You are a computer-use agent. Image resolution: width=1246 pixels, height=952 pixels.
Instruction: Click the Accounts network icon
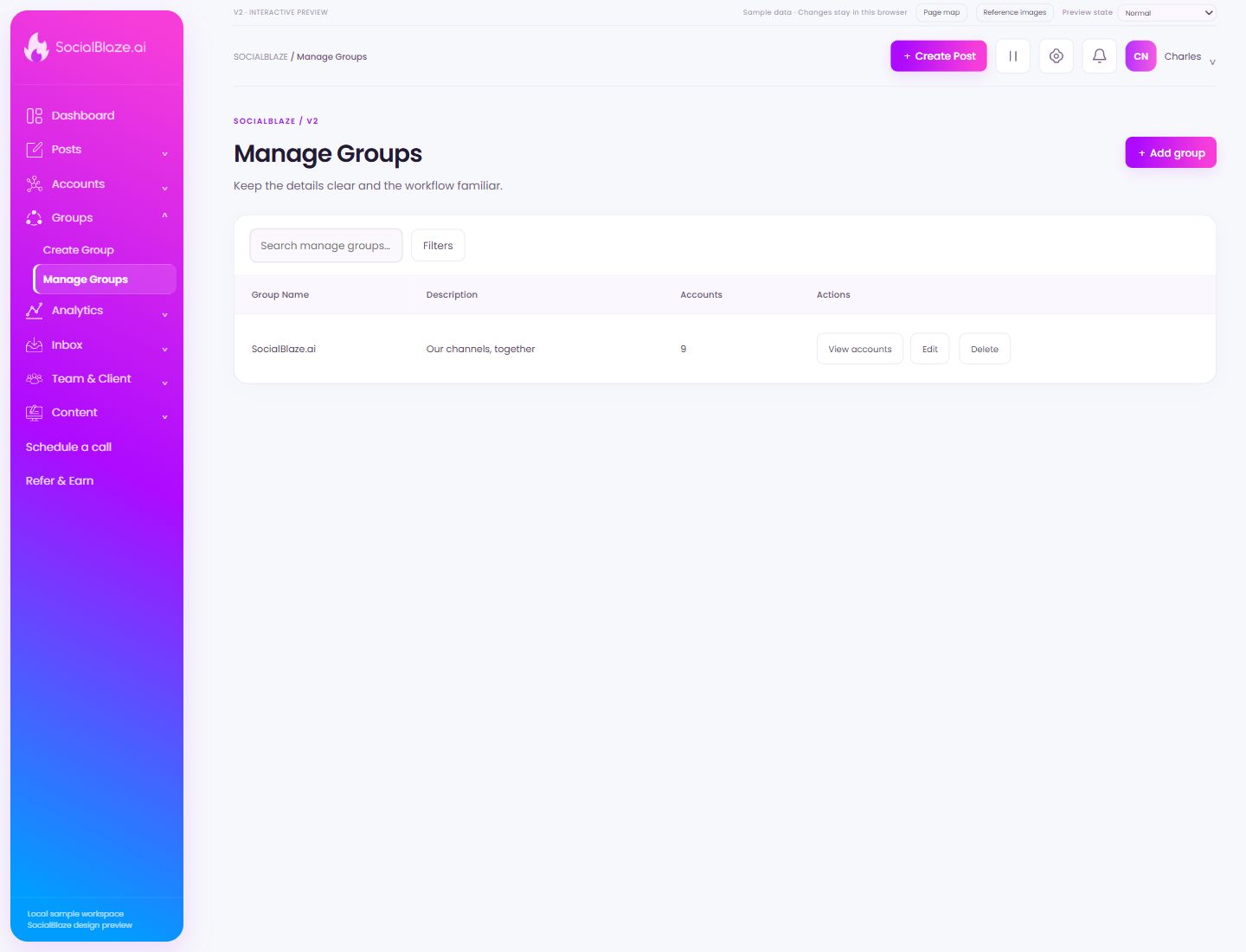(x=35, y=184)
